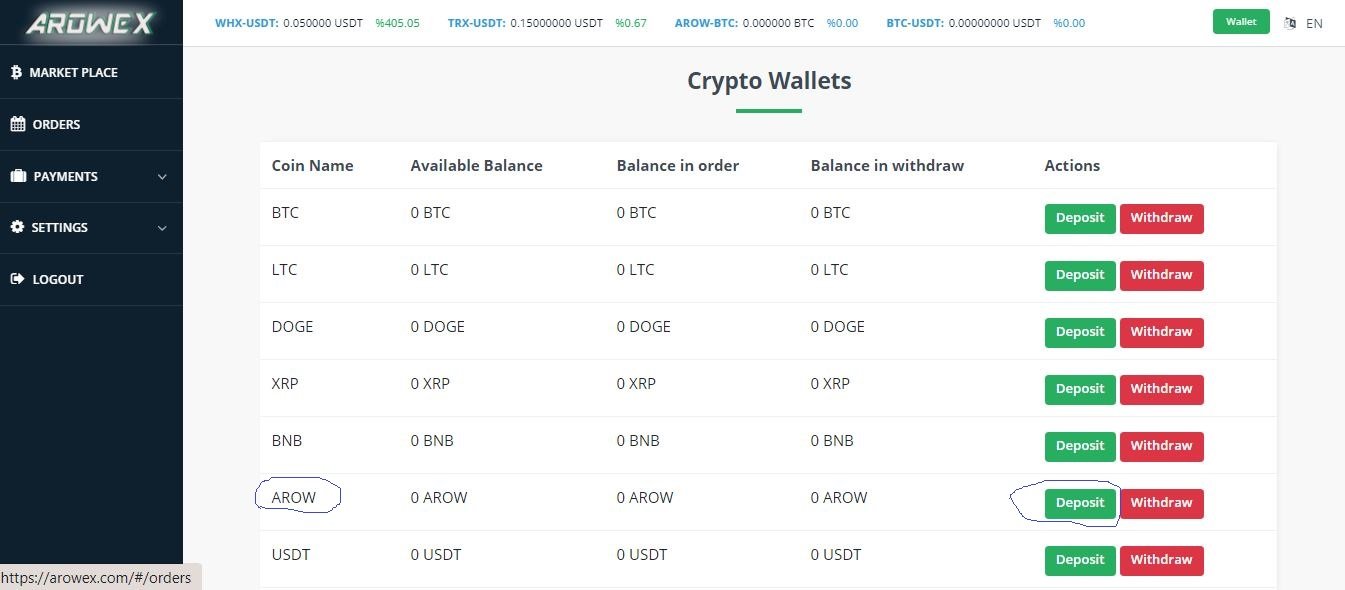This screenshot has width=1345, height=590.
Task: Open the AROW-BTC ticker pair
Action: pyautogui.click(x=706, y=23)
